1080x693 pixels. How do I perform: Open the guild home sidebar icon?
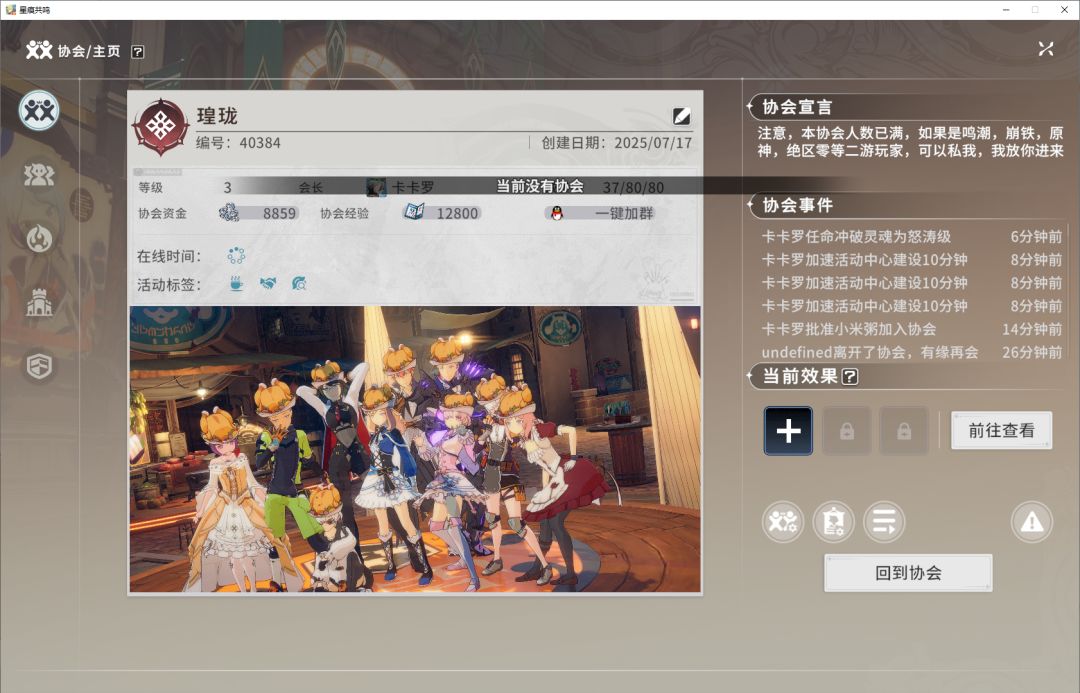39,110
